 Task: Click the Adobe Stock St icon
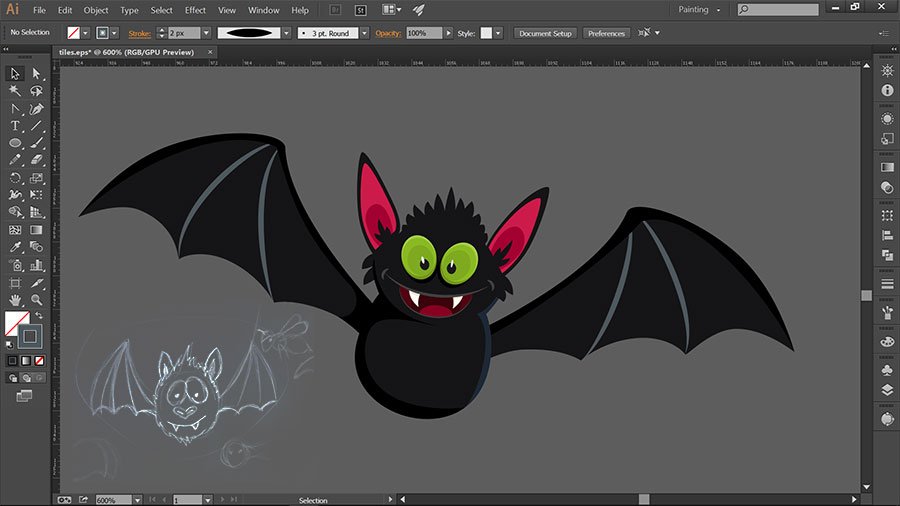(360, 10)
